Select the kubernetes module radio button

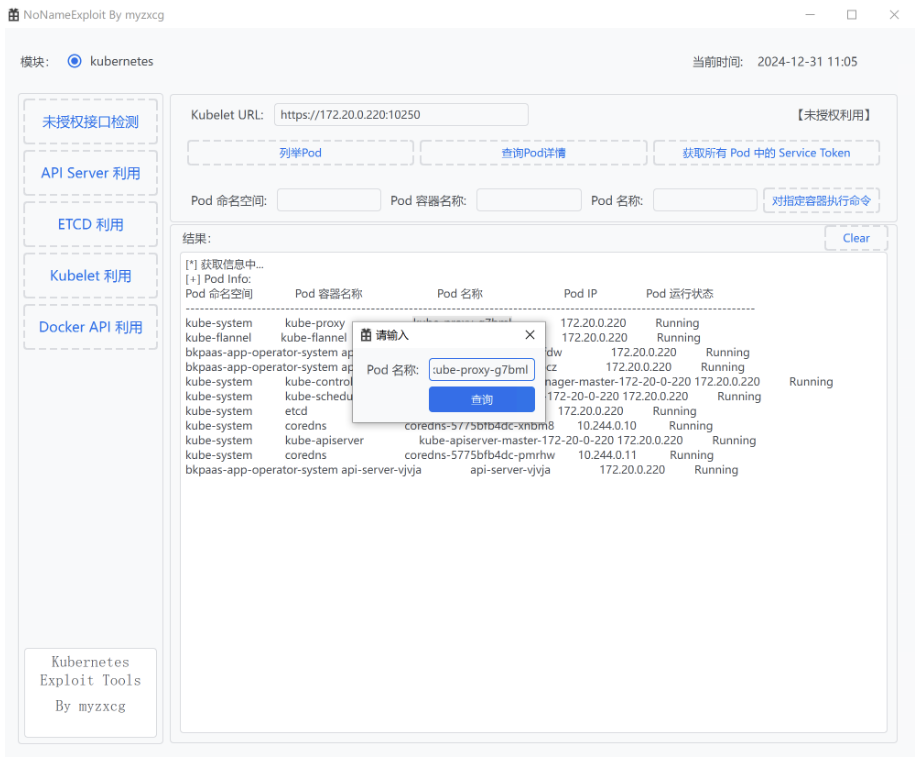(x=75, y=61)
